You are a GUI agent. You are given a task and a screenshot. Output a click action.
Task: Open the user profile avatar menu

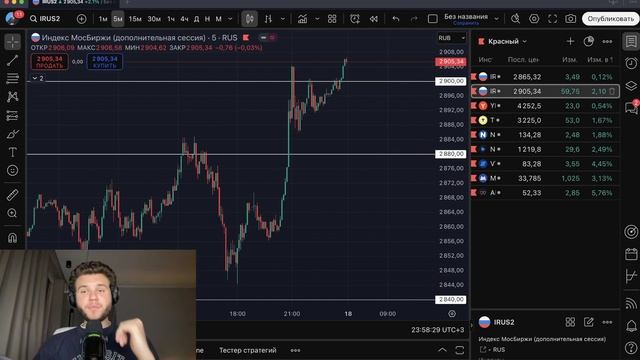tap(11, 18)
